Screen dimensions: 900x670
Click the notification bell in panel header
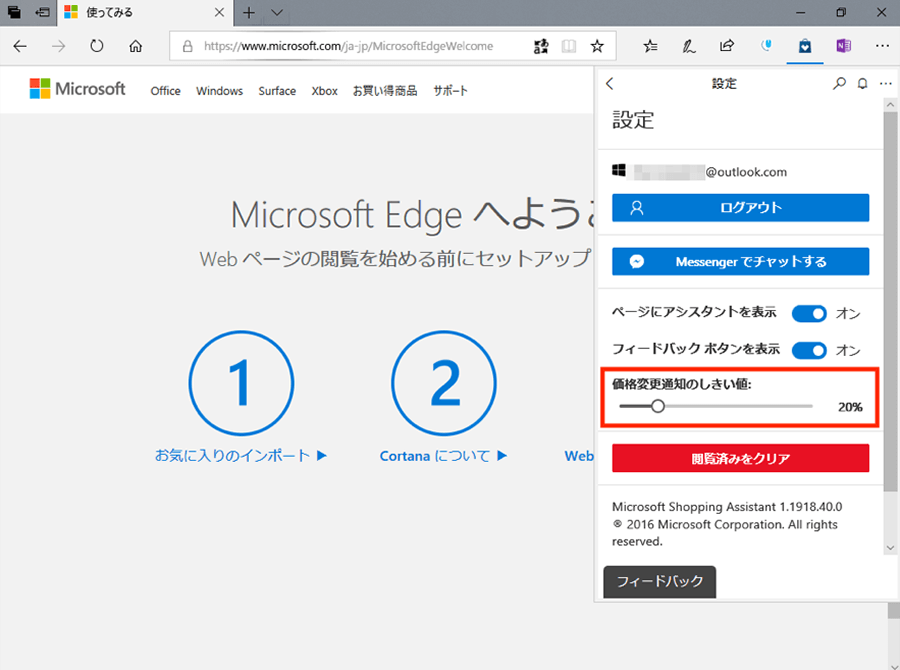[x=862, y=85]
